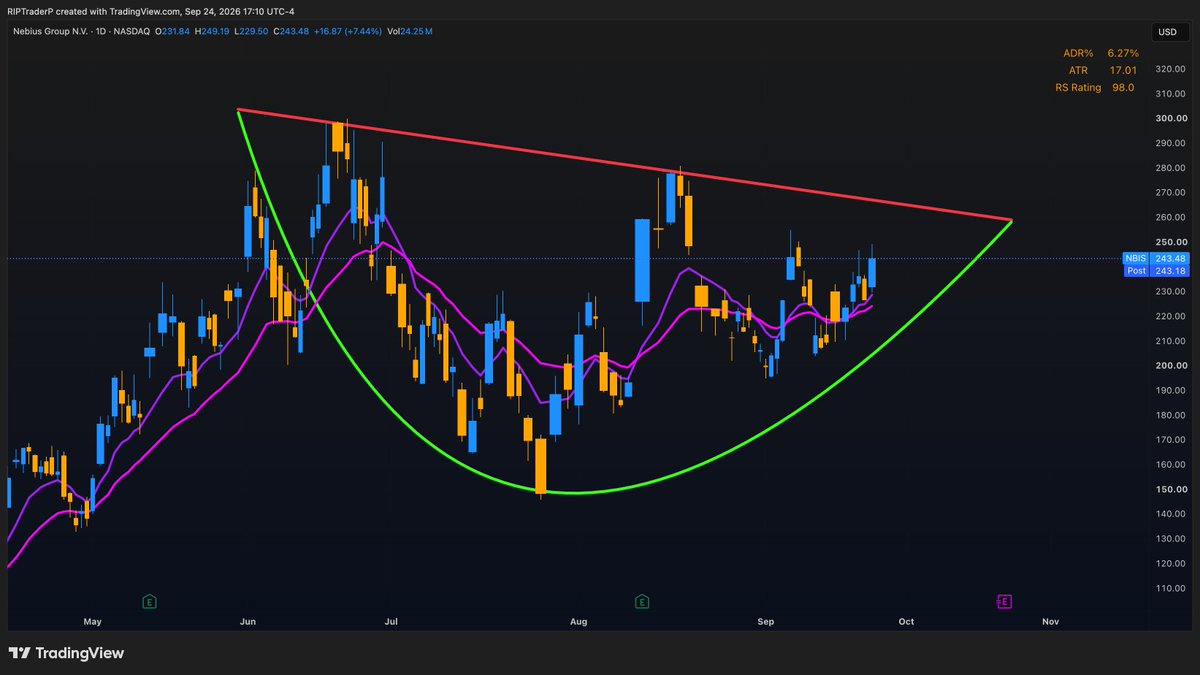The image size is (1200, 675).
Task: Click the Sep label on the time axis
Action: coord(766,622)
